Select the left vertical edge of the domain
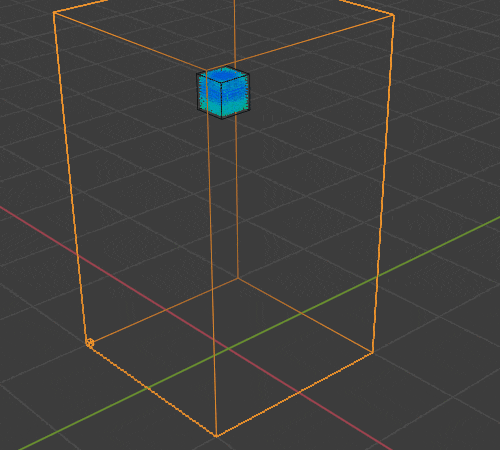Viewport: 500px width, 450px height. [x=71, y=177]
